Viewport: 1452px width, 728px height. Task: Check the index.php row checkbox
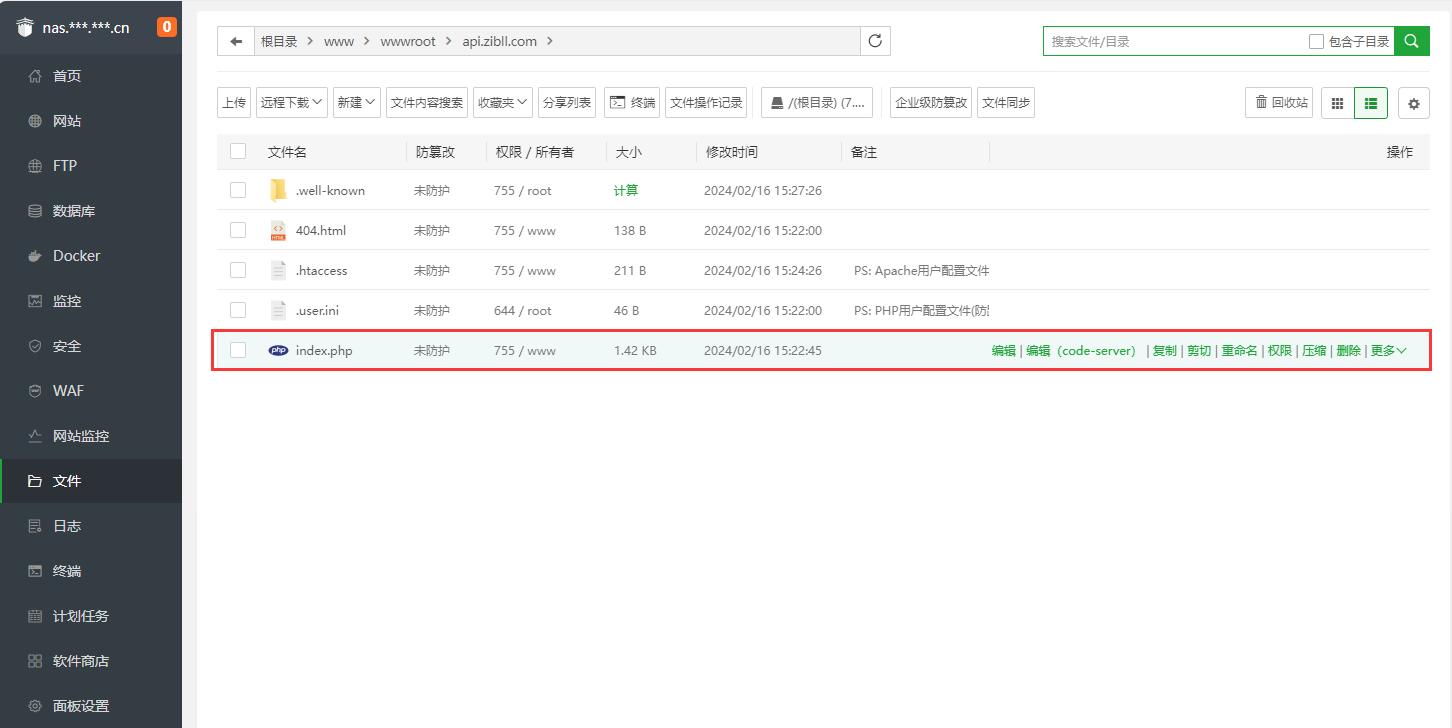point(238,350)
